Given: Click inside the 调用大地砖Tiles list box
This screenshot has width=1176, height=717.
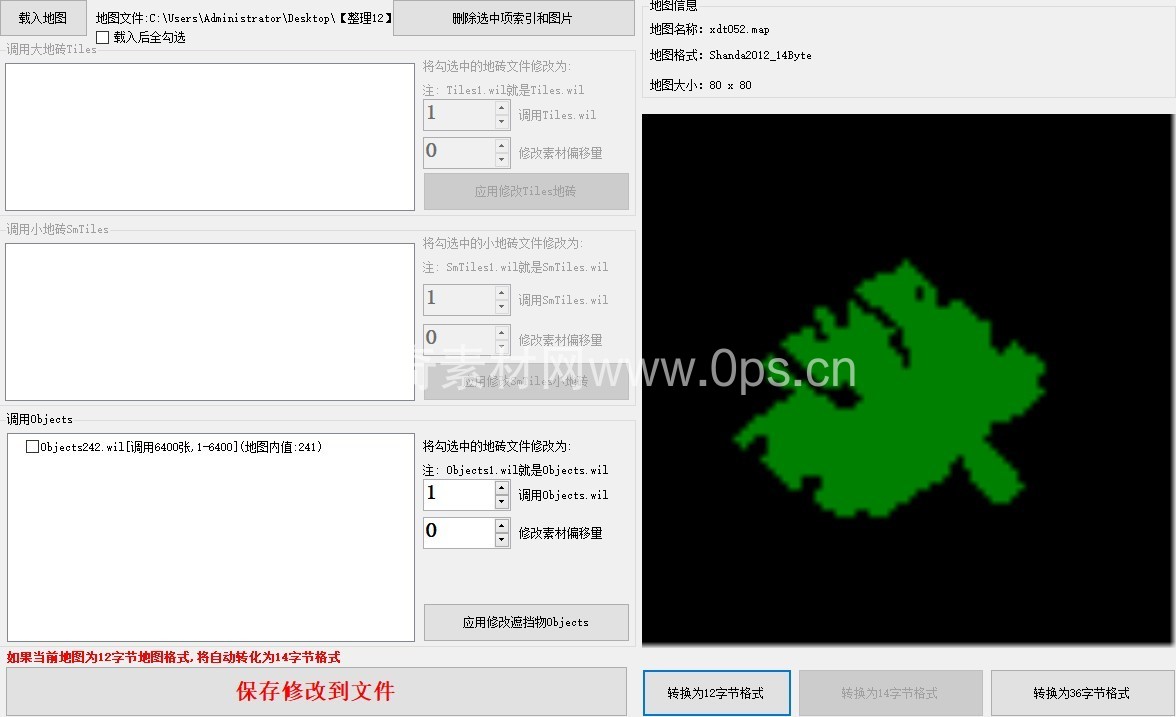Looking at the screenshot, I should 210,137.
